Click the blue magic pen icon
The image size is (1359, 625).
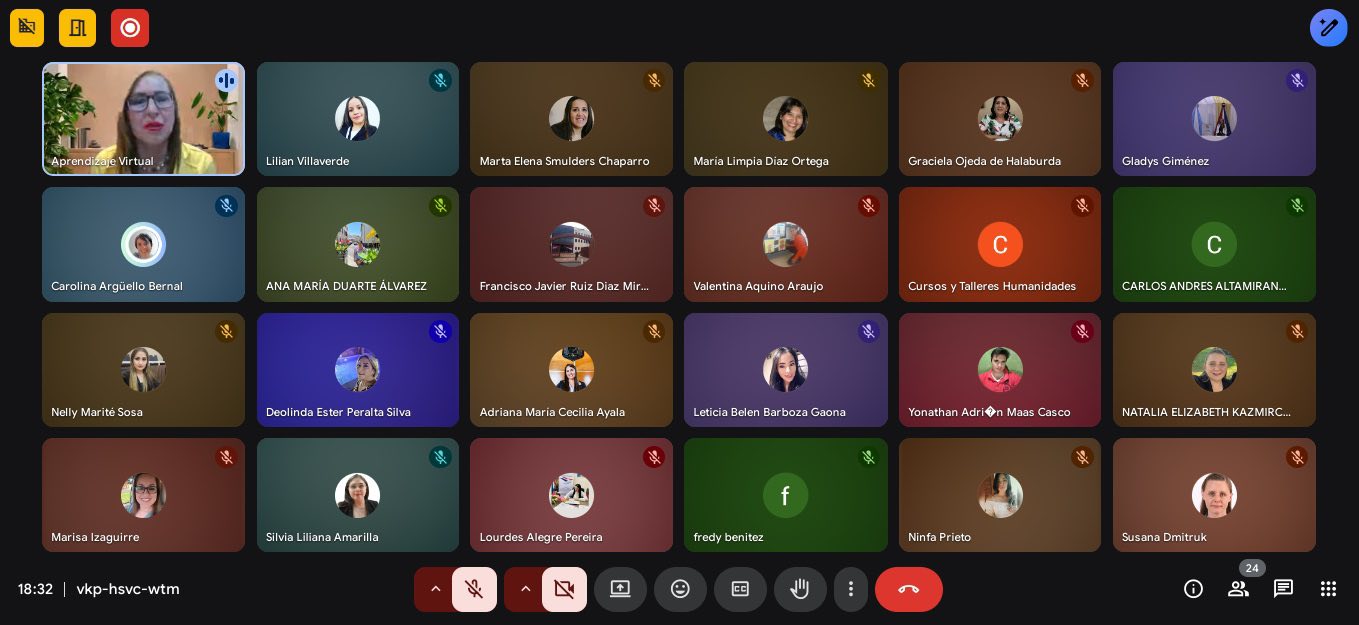(x=1328, y=28)
